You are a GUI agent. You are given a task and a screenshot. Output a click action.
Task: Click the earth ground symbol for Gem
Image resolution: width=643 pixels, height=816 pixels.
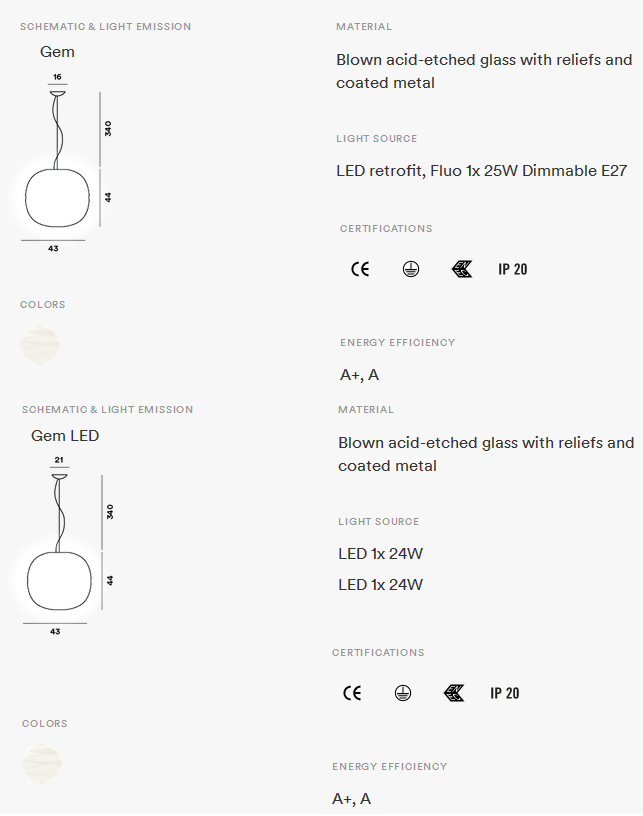[x=411, y=269]
